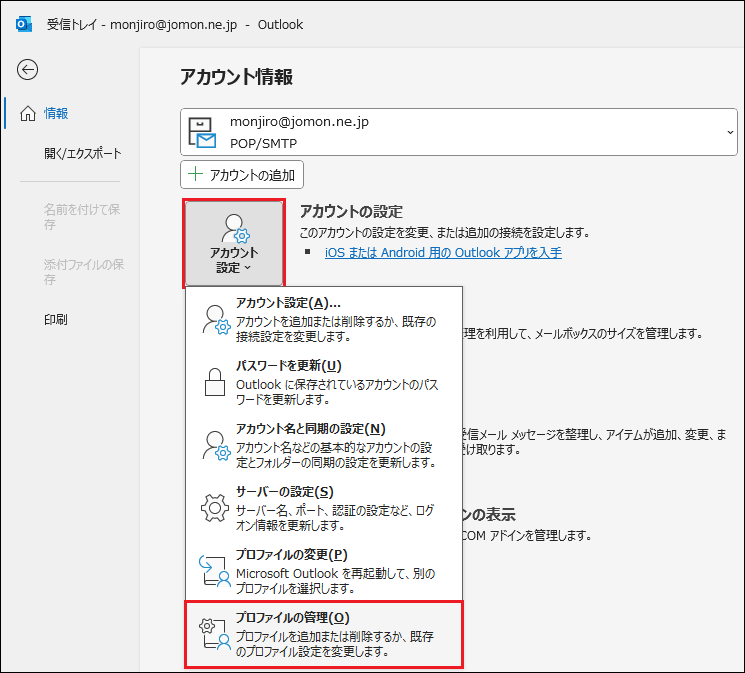Click the person-gear icon for アカウント設定(A)
Image resolution: width=745 pixels, height=673 pixels.
pos(216,319)
